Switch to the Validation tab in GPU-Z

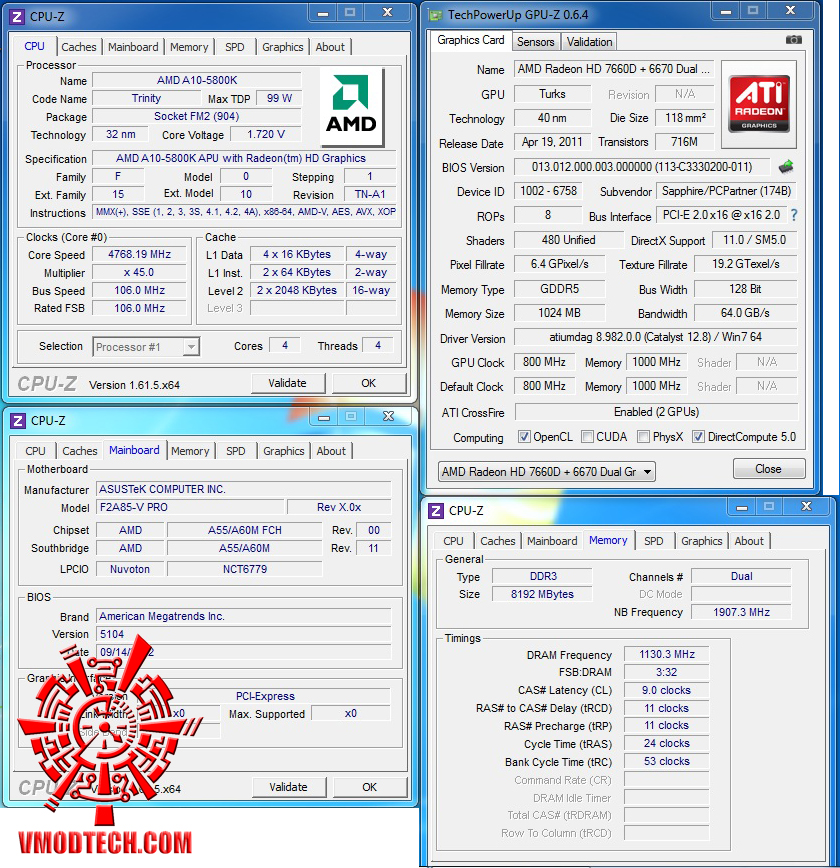point(589,42)
